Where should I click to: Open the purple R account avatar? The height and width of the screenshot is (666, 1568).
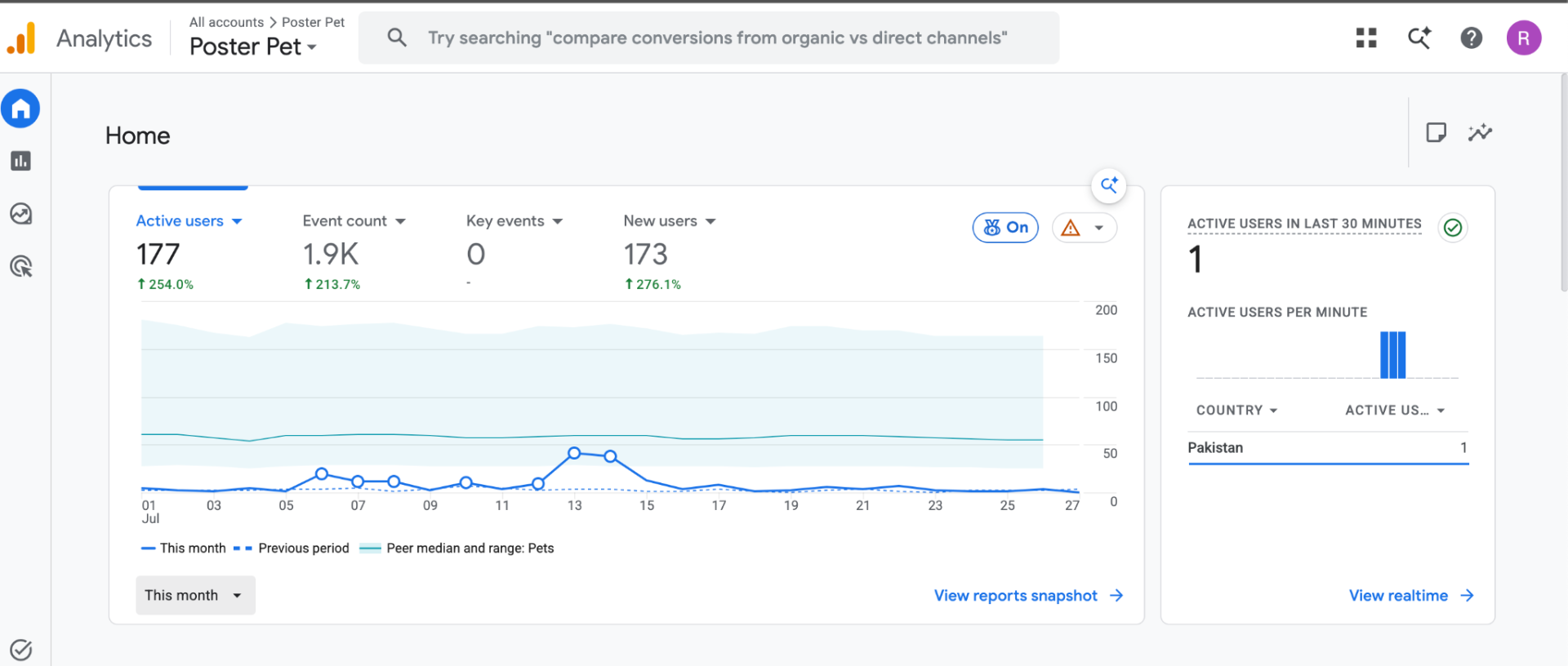point(1524,38)
